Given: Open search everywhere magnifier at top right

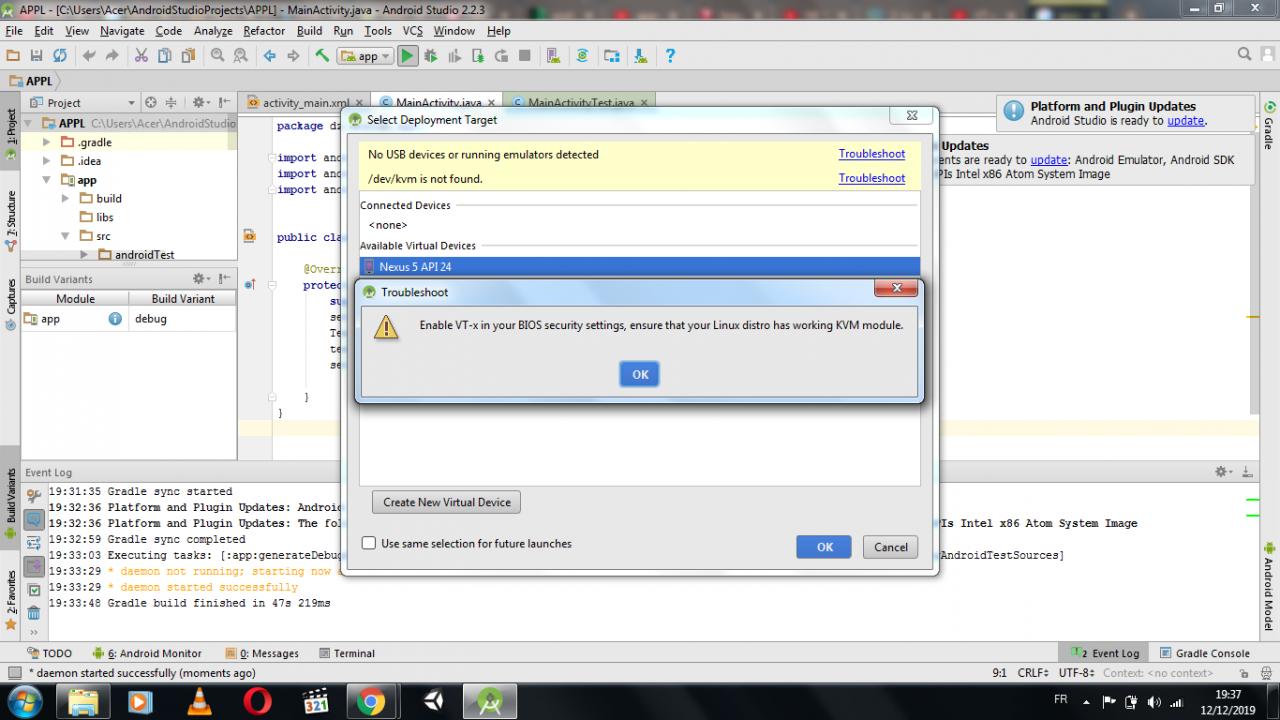Looking at the screenshot, I should 1245,54.
